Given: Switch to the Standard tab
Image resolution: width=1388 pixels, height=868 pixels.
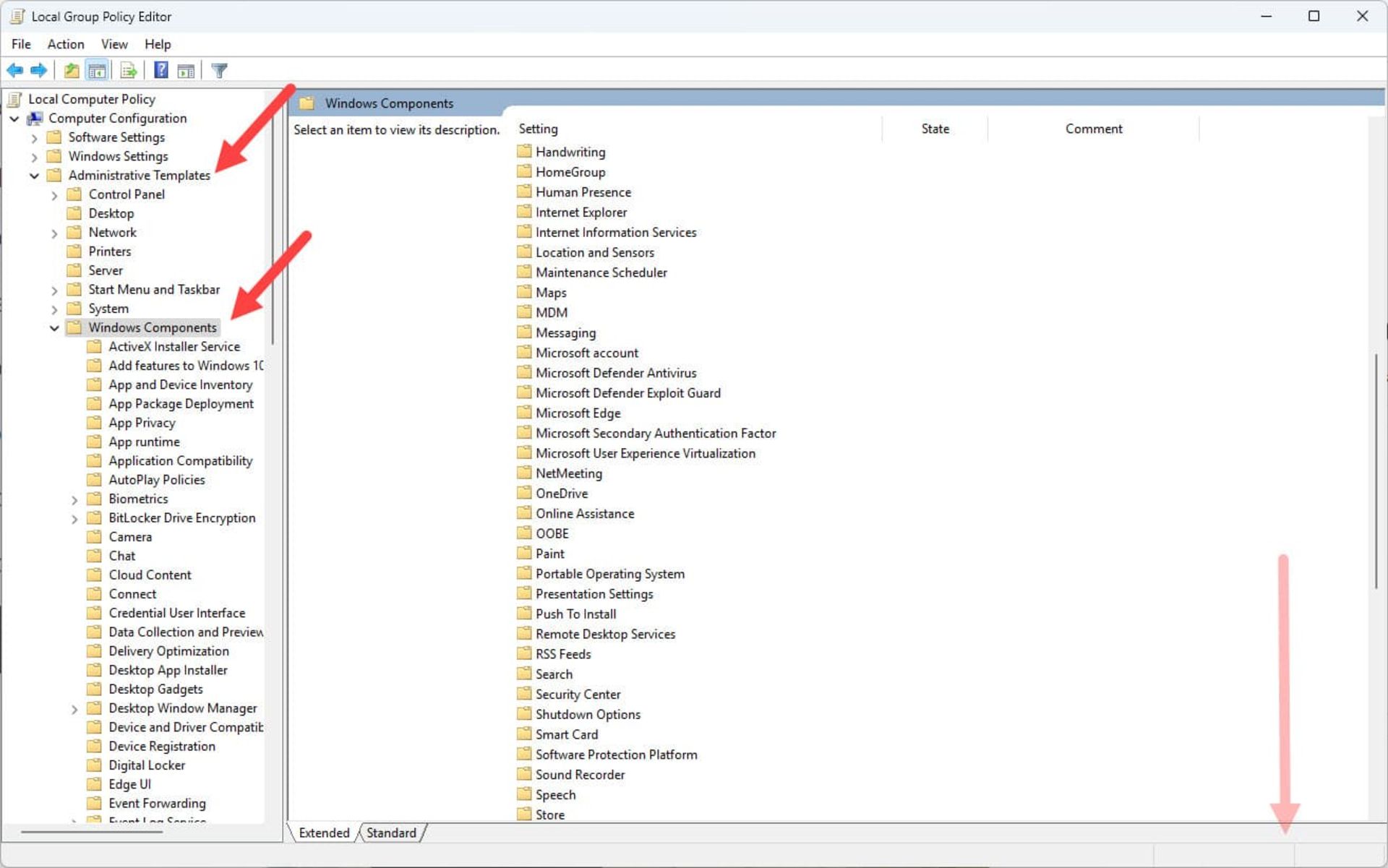Looking at the screenshot, I should pos(391,833).
